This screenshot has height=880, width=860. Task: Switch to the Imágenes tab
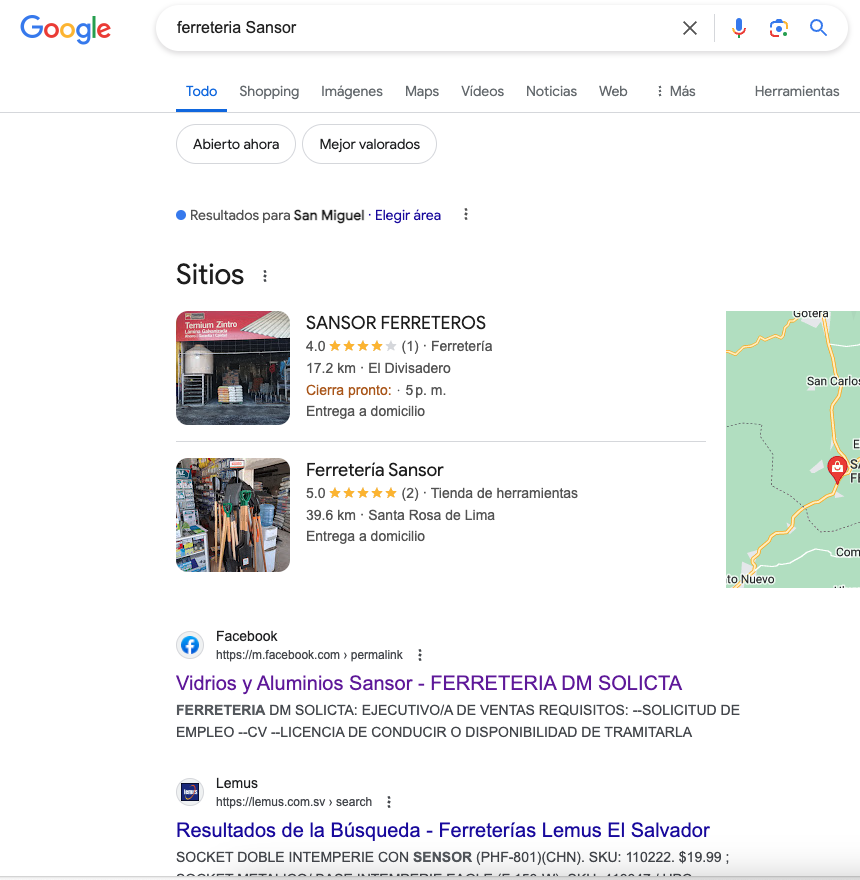point(351,91)
